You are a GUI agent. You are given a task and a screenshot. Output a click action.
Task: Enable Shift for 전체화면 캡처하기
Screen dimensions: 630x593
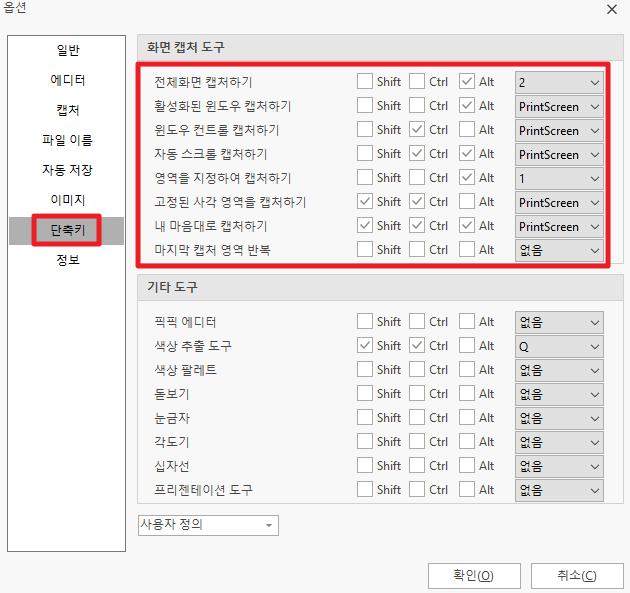point(365,81)
